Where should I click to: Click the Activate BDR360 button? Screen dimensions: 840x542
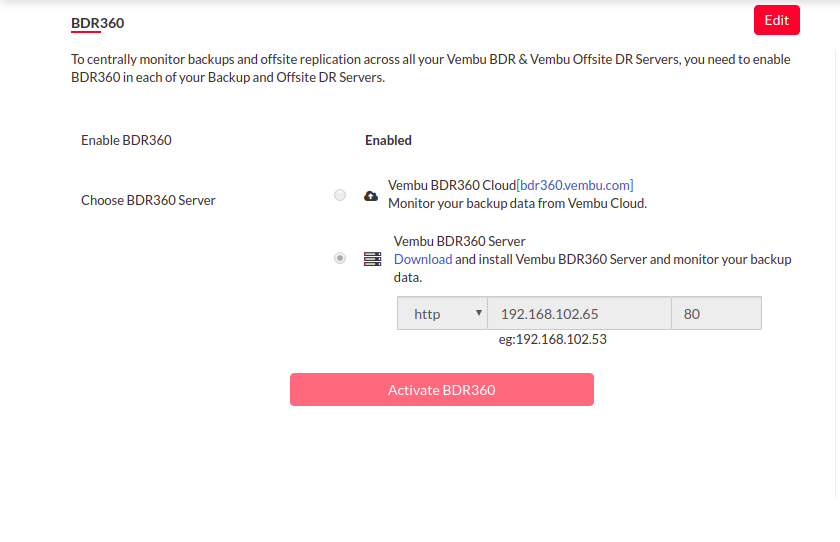click(441, 390)
